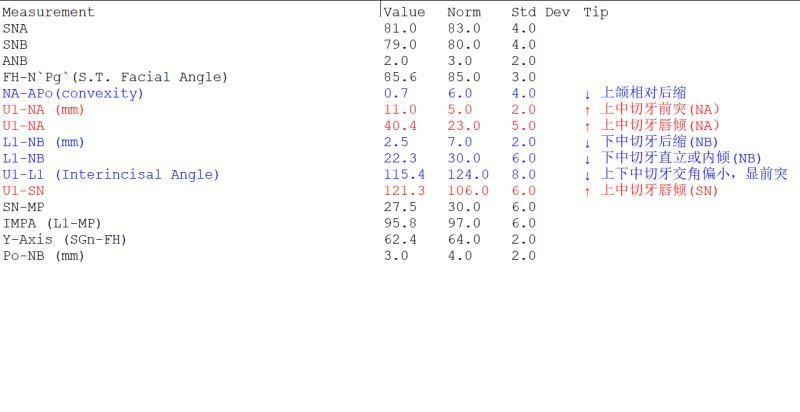Click the Po-NB (mm) measurement label
800x412 pixels.
(43, 256)
